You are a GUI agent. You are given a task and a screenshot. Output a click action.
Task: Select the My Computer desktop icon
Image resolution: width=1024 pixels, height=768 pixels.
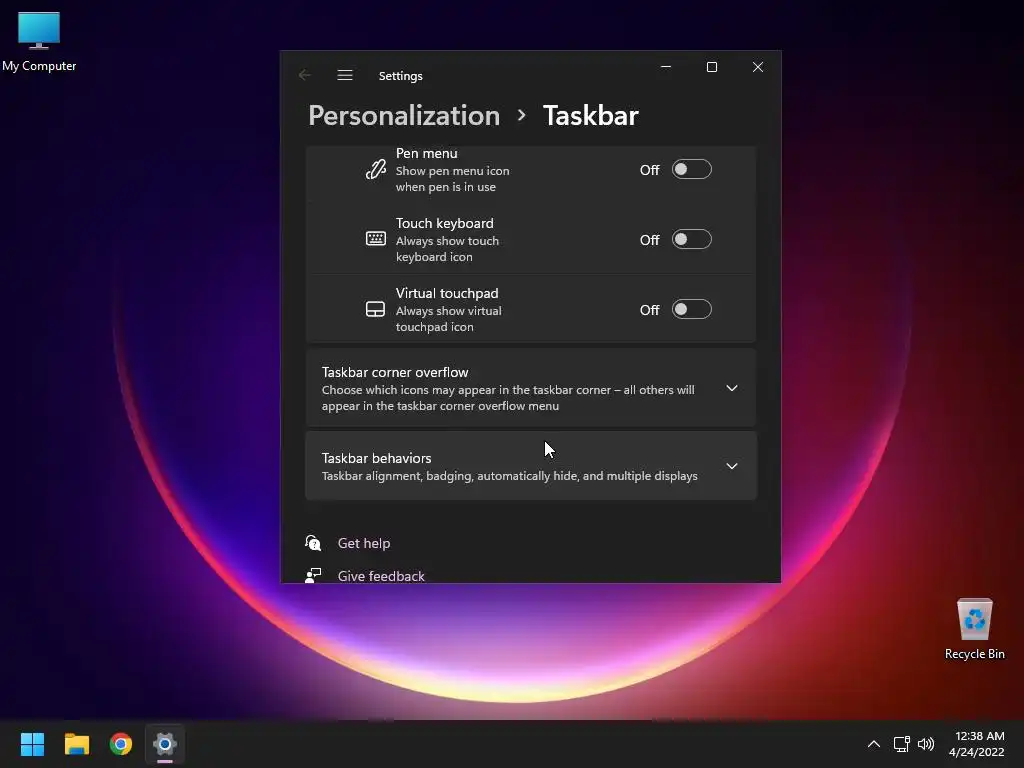[39, 41]
